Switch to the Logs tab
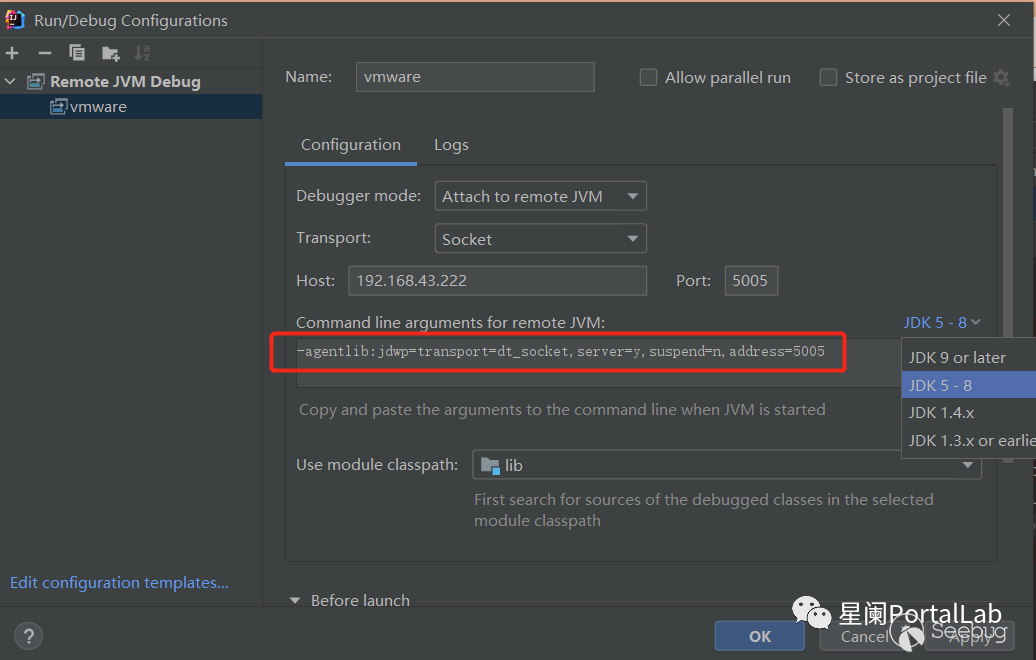This screenshot has height=660, width=1036. click(451, 145)
